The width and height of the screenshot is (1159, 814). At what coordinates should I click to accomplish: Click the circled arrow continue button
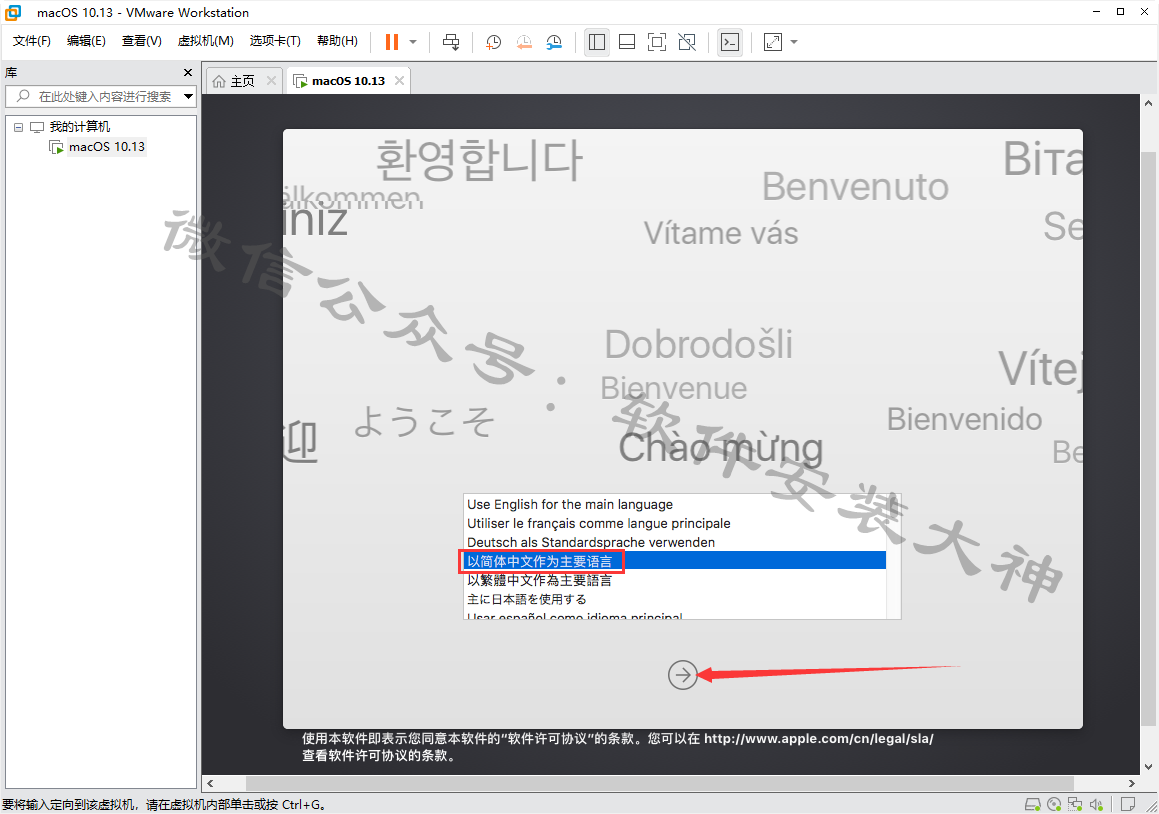click(x=682, y=674)
